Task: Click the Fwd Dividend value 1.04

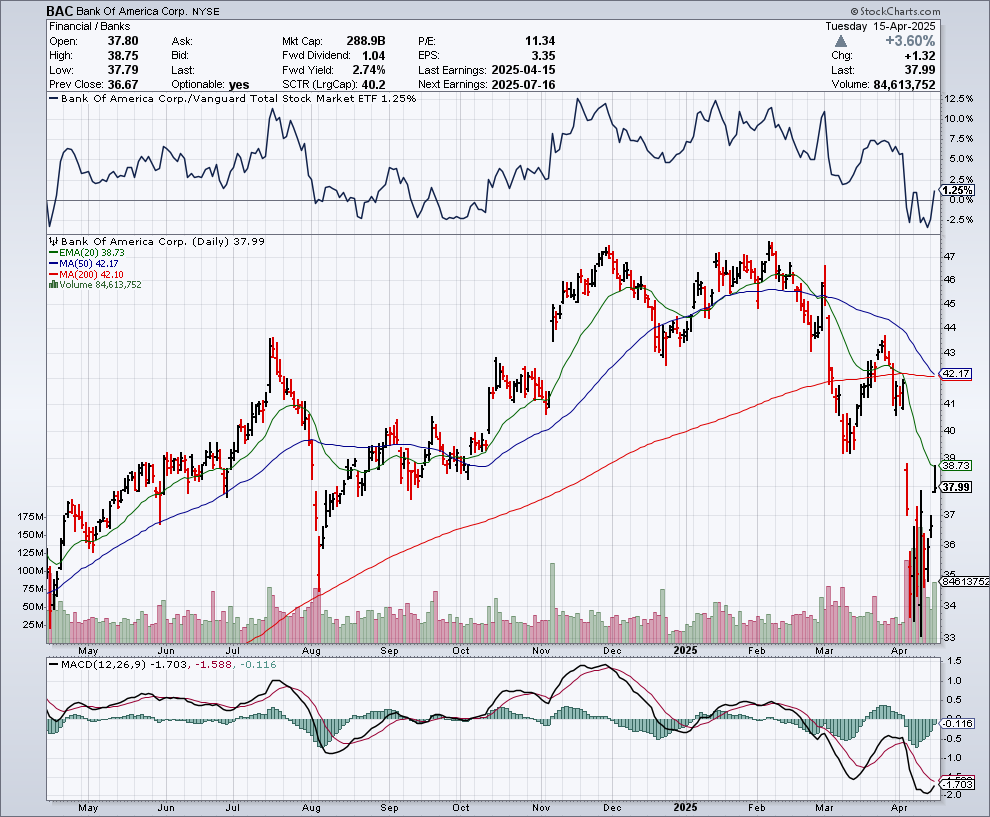Action: pyautogui.click(x=373, y=56)
